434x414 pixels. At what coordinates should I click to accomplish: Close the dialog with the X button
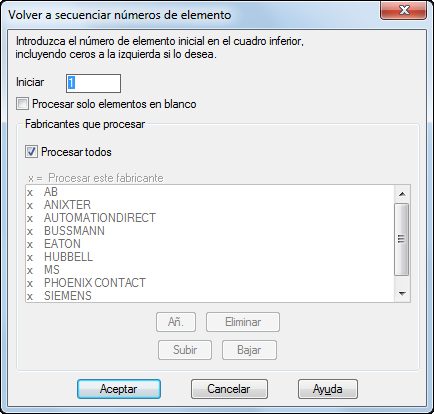404,10
